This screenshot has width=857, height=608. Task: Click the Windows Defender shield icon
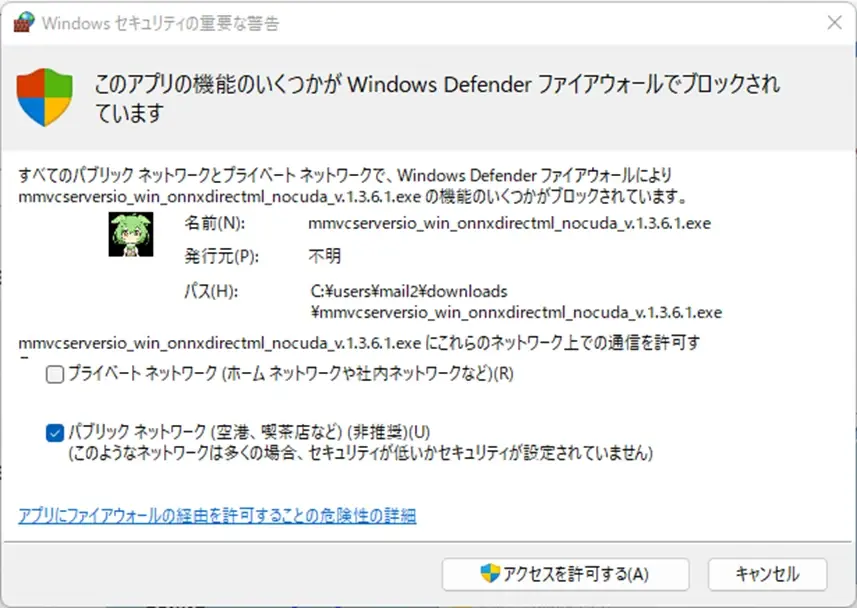[x=44, y=97]
